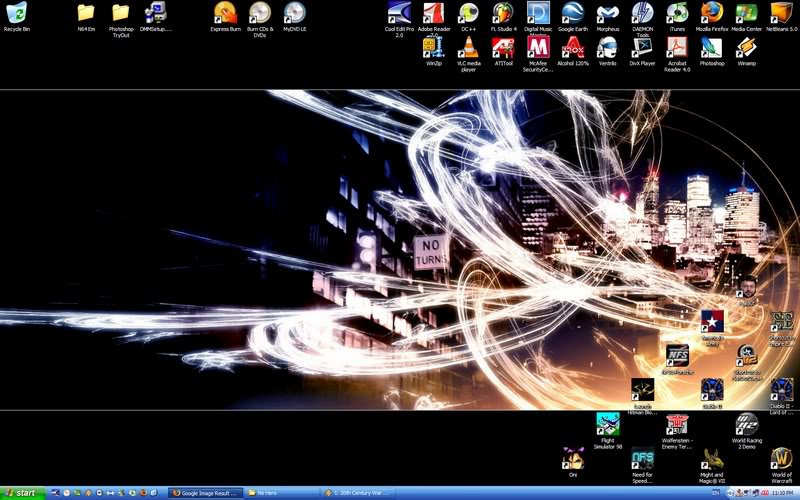This screenshot has width=800, height=500.
Task: Open the Windows start menu
Action: tap(23, 493)
